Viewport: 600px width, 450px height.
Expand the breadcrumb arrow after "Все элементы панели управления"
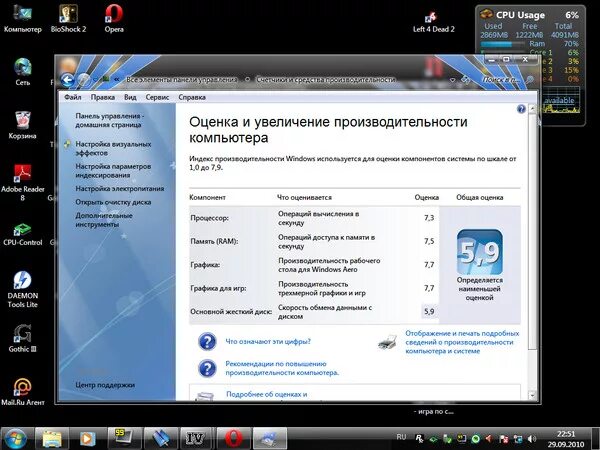click(x=248, y=80)
